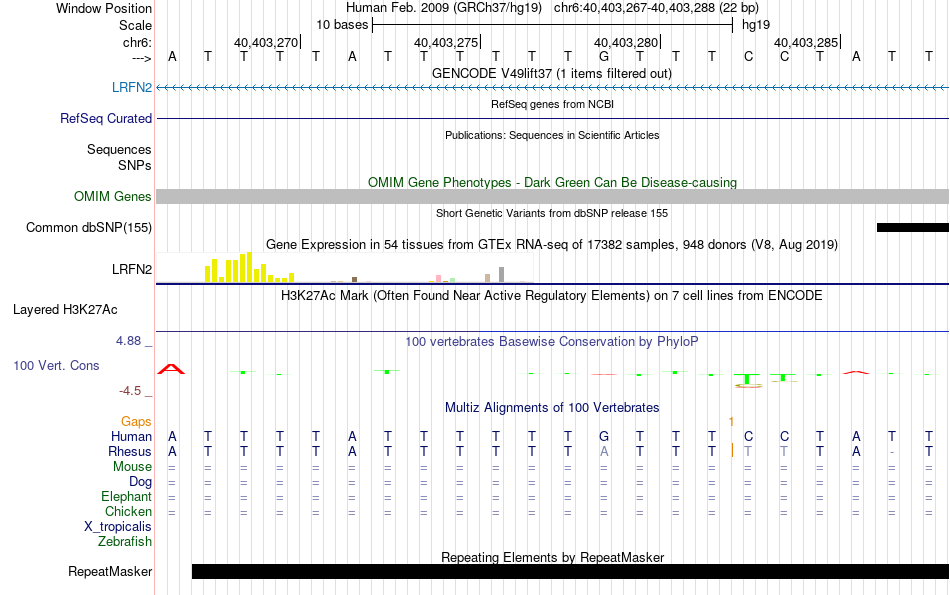This screenshot has height=595, width=950.
Task: Click the 'RefSeq genes from NCBI' title
Action: click(x=552, y=104)
